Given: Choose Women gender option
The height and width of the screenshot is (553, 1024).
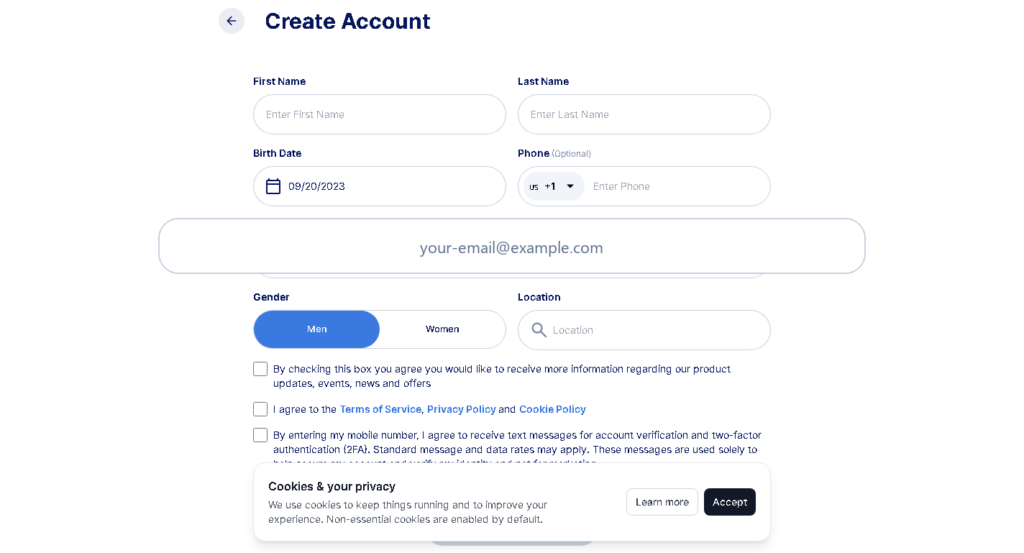Looking at the screenshot, I should [442, 329].
